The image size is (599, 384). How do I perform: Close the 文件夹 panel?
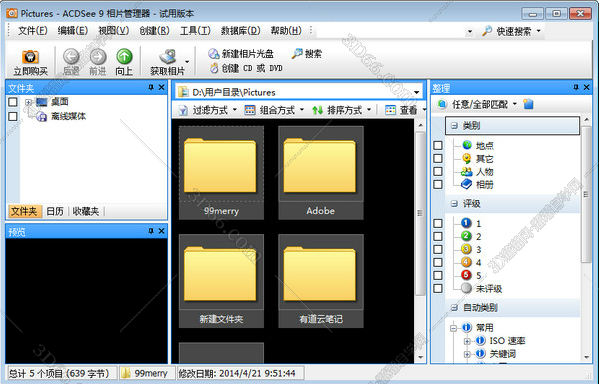(x=162, y=87)
